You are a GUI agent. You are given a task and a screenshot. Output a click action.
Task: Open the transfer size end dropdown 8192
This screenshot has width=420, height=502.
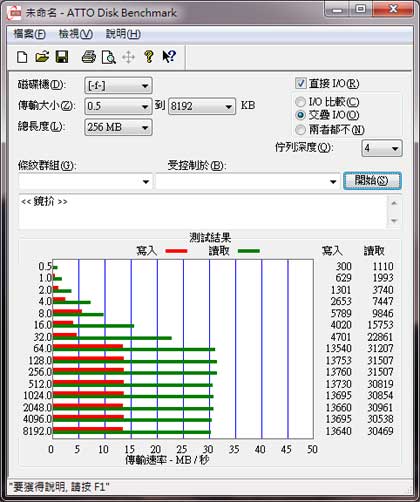pos(202,106)
